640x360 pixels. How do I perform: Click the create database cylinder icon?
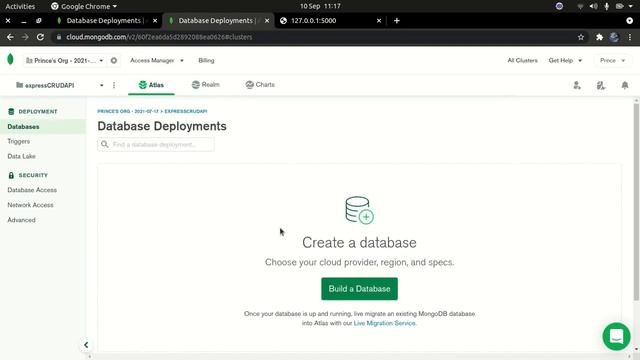point(359,210)
